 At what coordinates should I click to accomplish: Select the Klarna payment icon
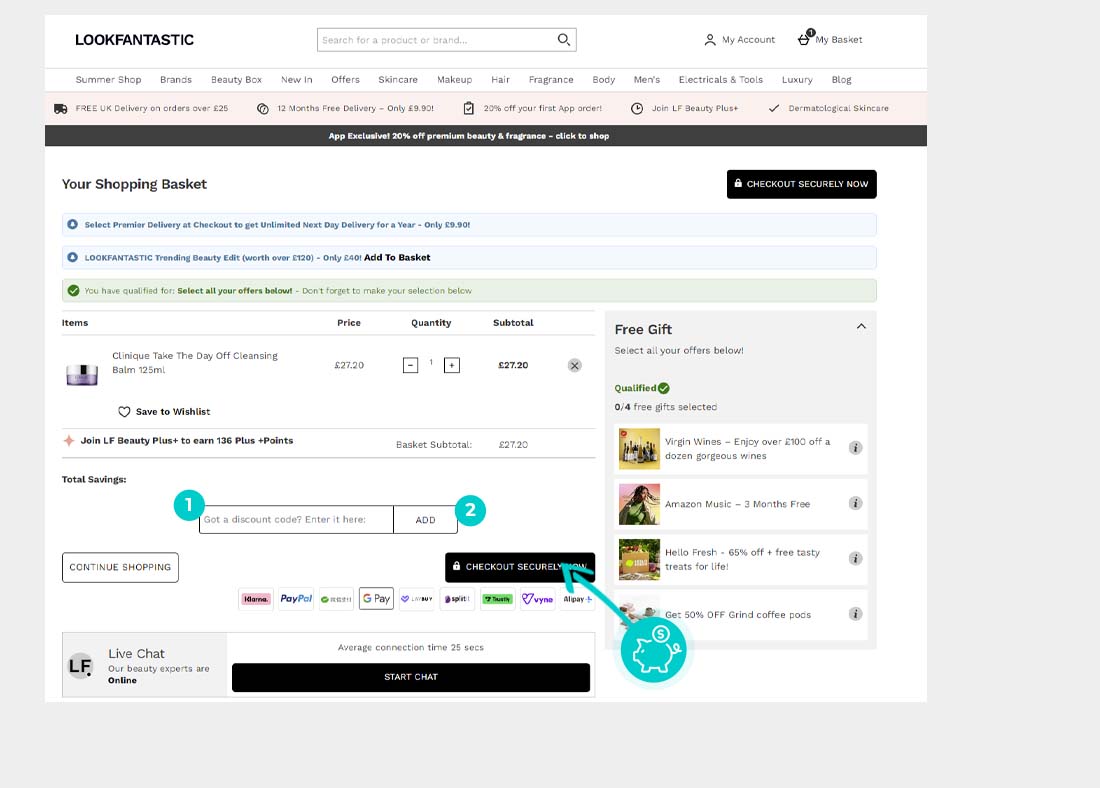pyautogui.click(x=255, y=599)
